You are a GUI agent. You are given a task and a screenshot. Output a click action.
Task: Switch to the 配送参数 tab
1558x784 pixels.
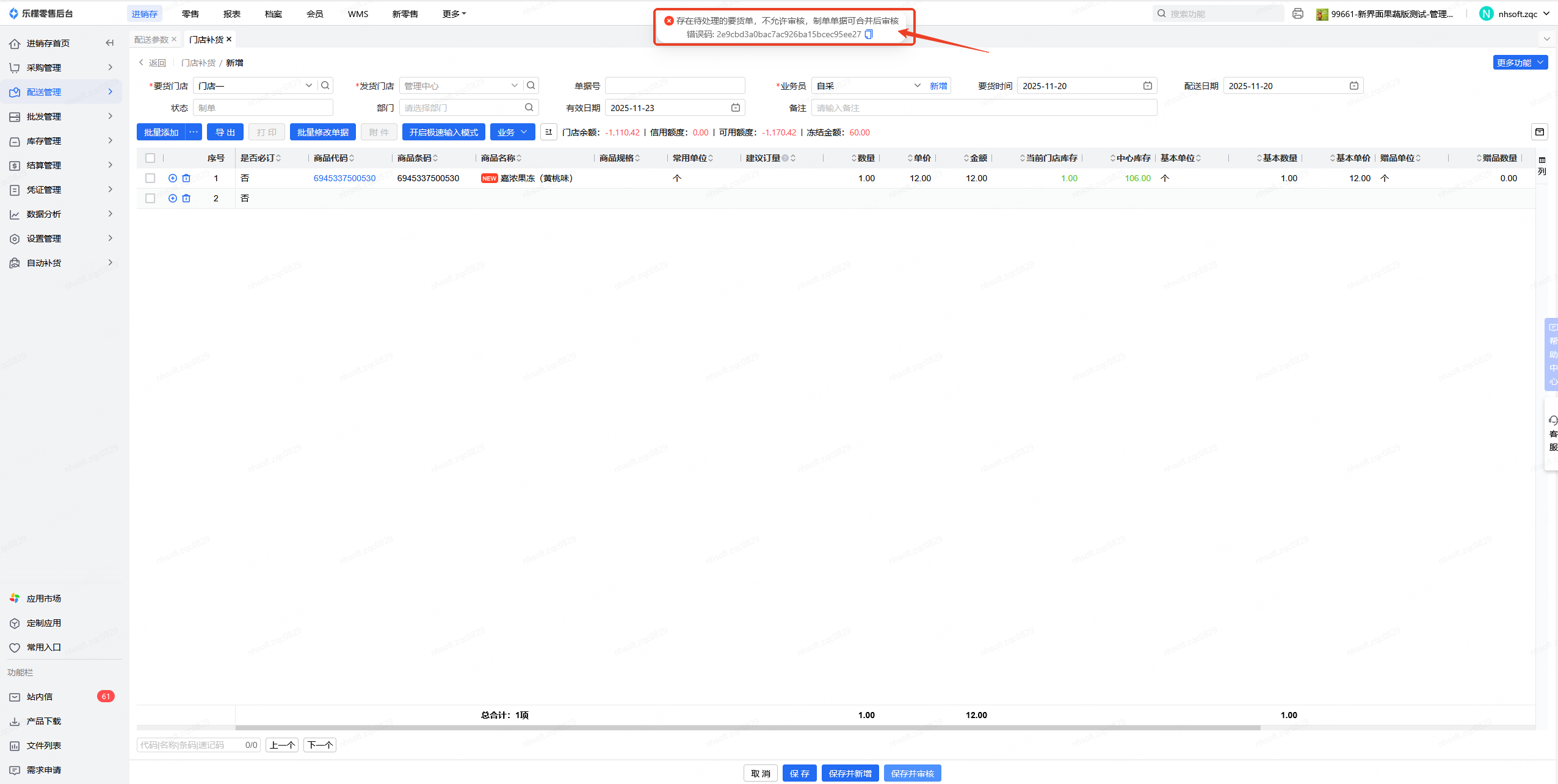coord(151,40)
